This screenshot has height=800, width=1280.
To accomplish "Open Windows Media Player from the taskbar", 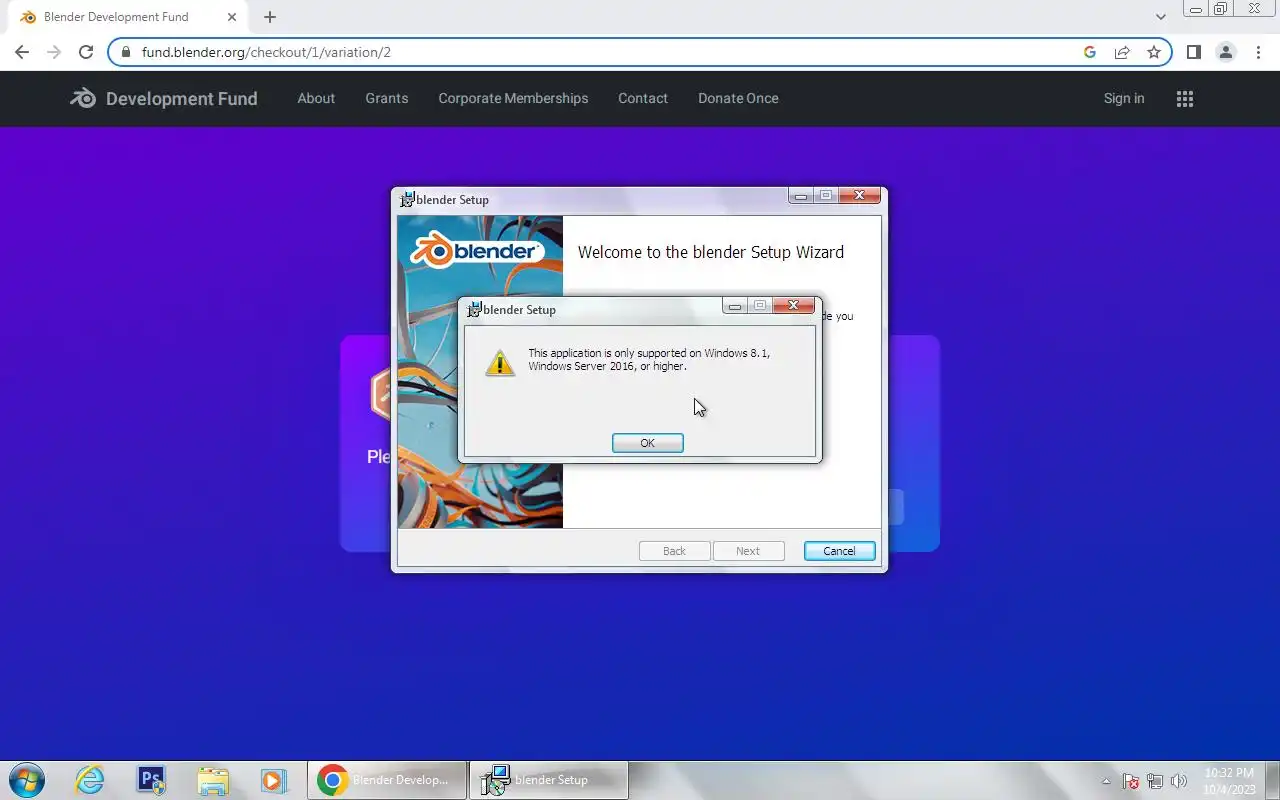I will [x=273, y=780].
